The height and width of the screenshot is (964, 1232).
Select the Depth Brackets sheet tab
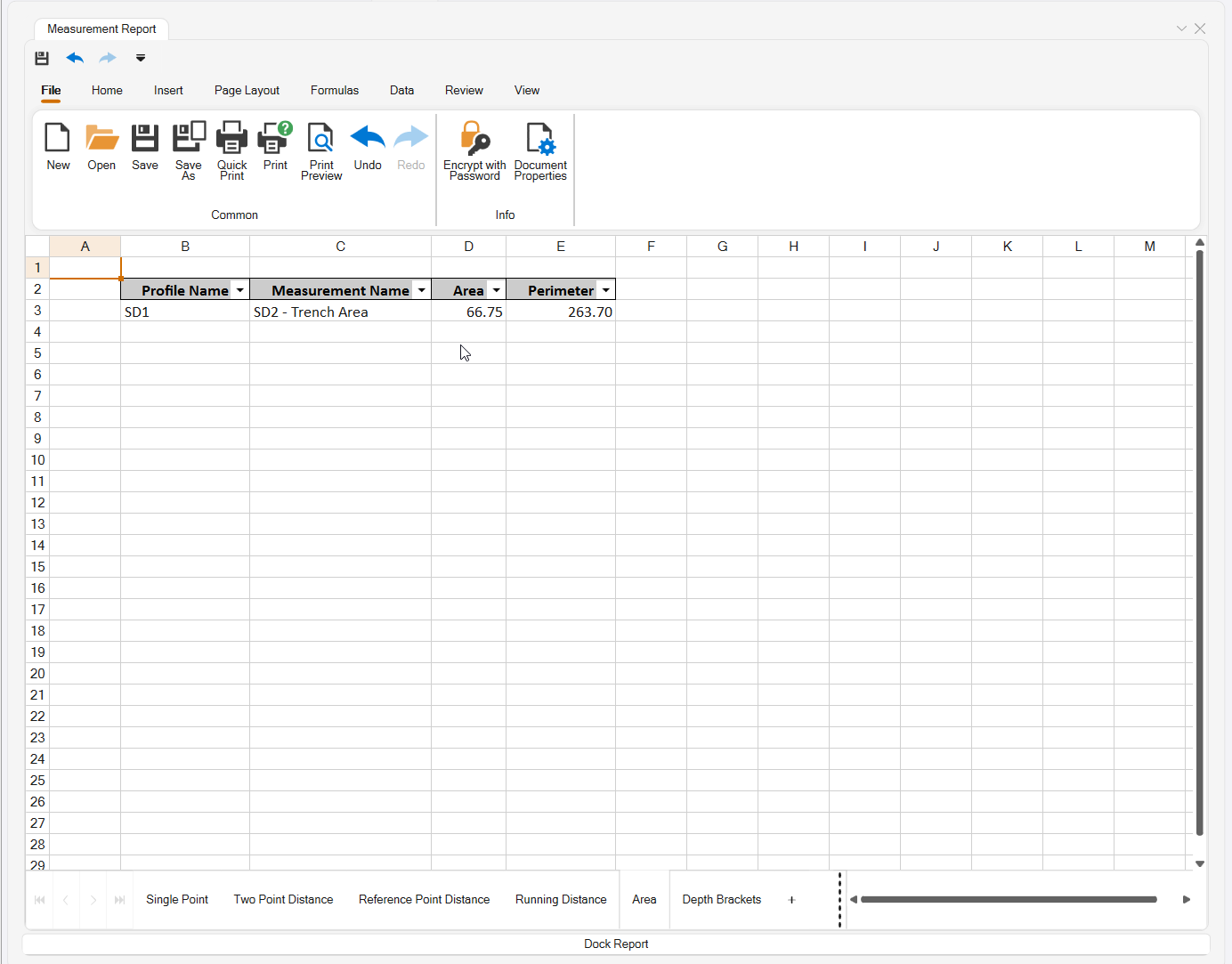point(721,899)
